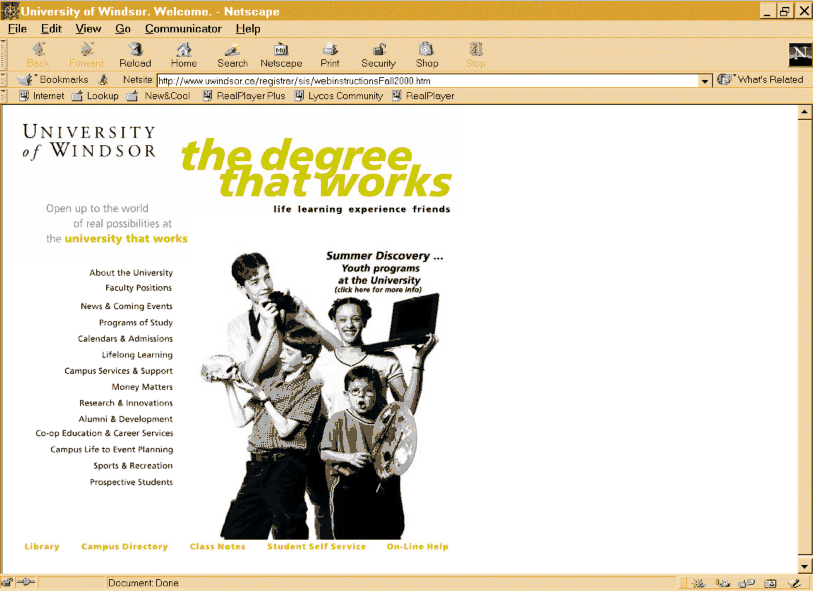Open the Communicator menu
The image size is (813, 591).
click(183, 29)
